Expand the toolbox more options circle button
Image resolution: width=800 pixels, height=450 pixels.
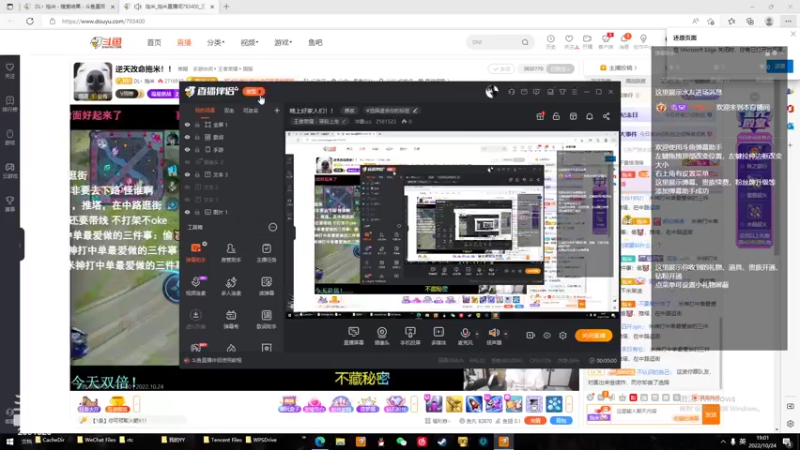click(273, 227)
